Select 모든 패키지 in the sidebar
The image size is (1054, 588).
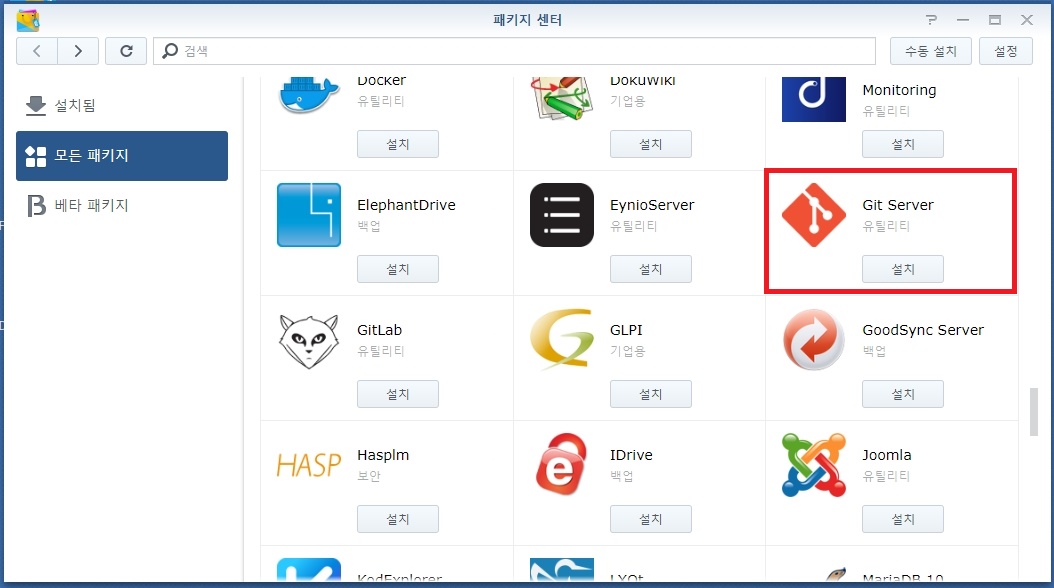point(122,156)
